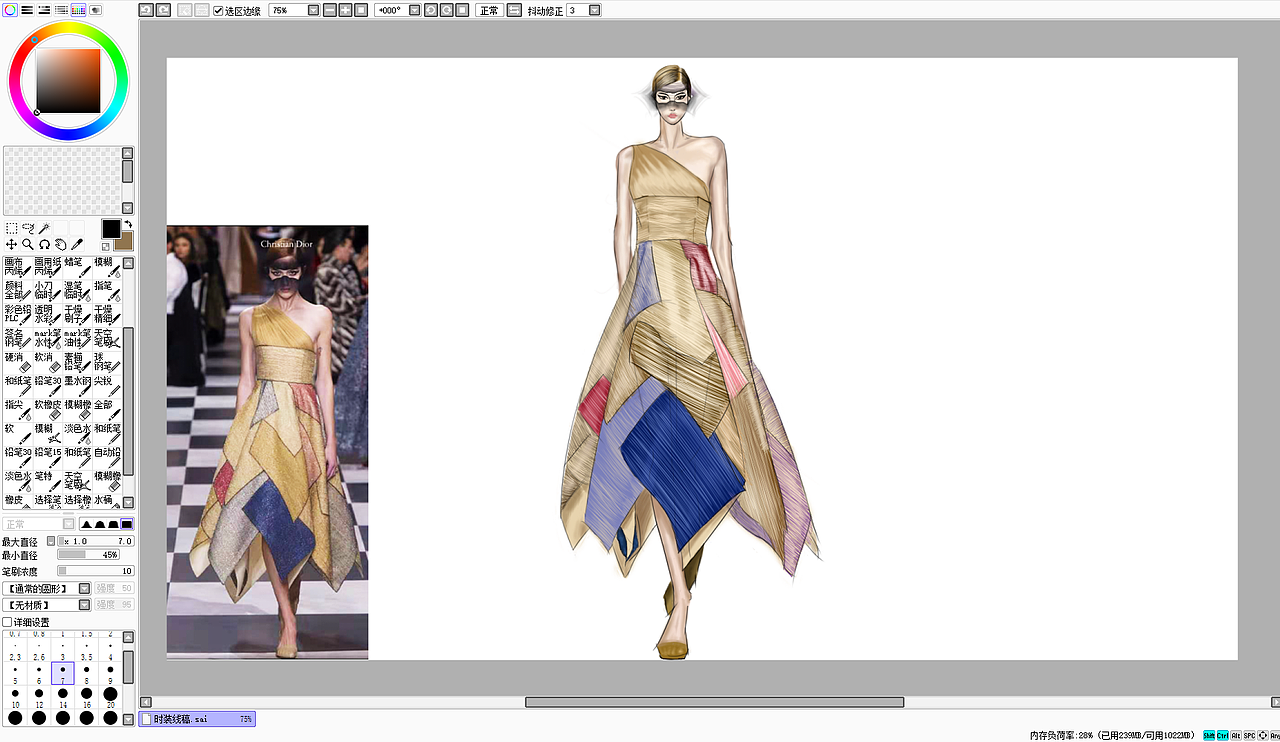The height and width of the screenshot is (742, 1280).
Task: Choose the 指笔 finger brush
Action: pyautogui.click(x=107, y=291)
